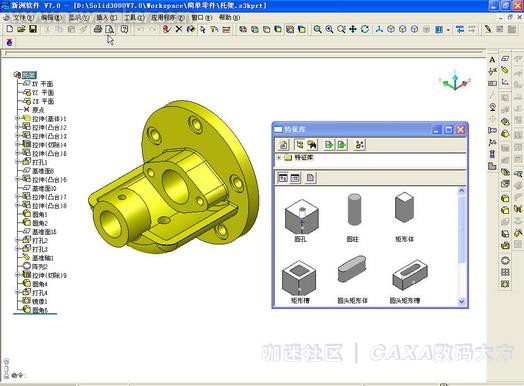
Task: Toggle the second list view button above thumbnails
Action: [295, 178]
